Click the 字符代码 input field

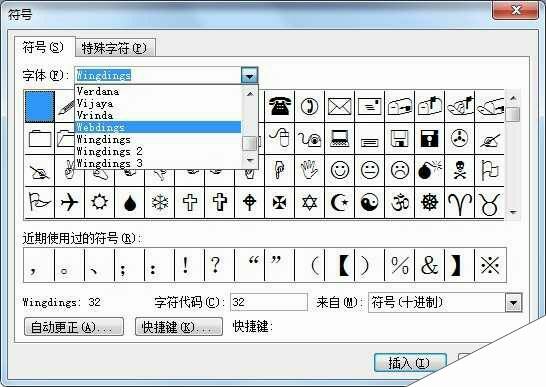[269, 302]
